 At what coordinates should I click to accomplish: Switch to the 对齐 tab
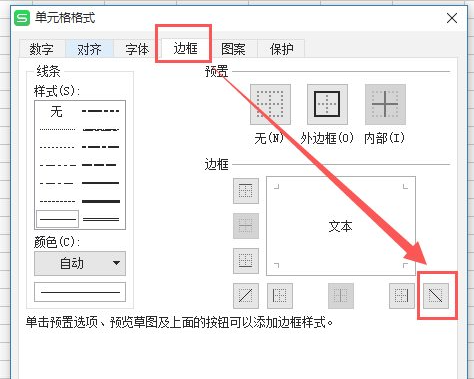(x=89, y=49)
